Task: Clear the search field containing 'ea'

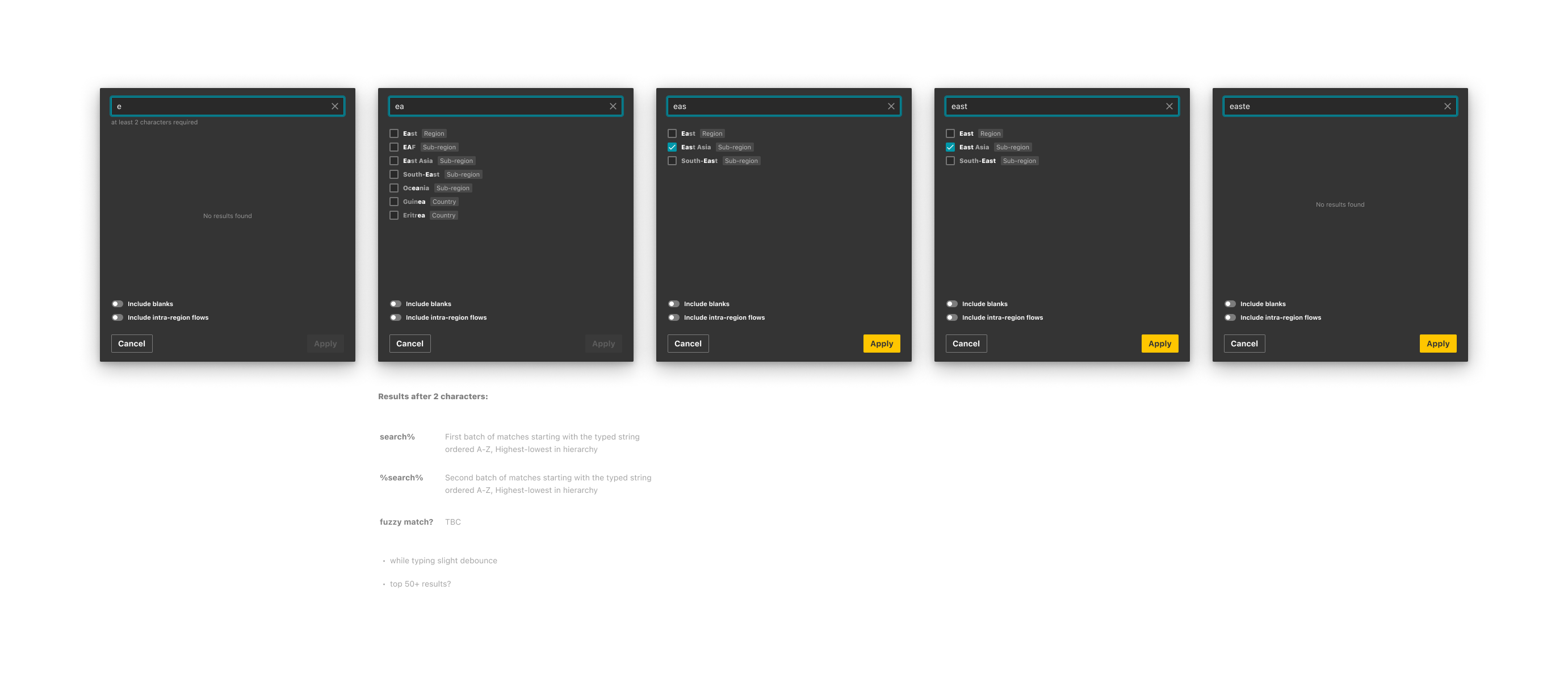Action: coord(613,107)
